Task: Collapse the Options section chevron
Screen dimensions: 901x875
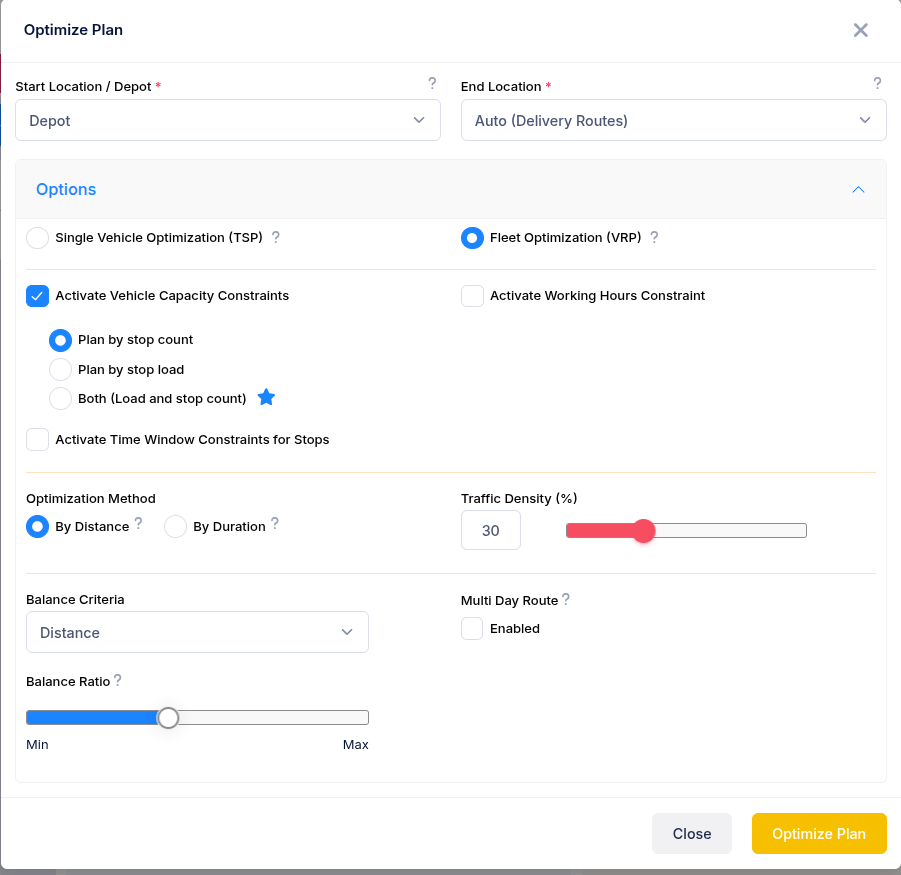Action: (x=858, y=190)
